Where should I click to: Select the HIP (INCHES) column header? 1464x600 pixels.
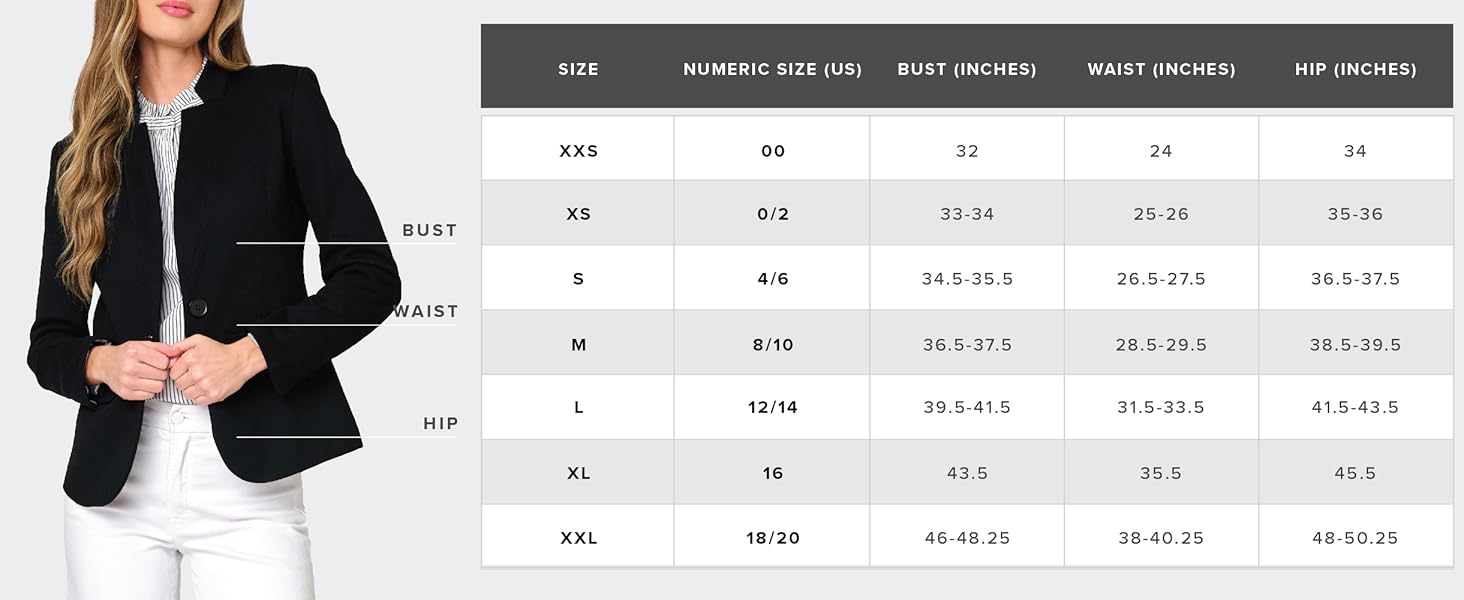(x=1355, y=69)
